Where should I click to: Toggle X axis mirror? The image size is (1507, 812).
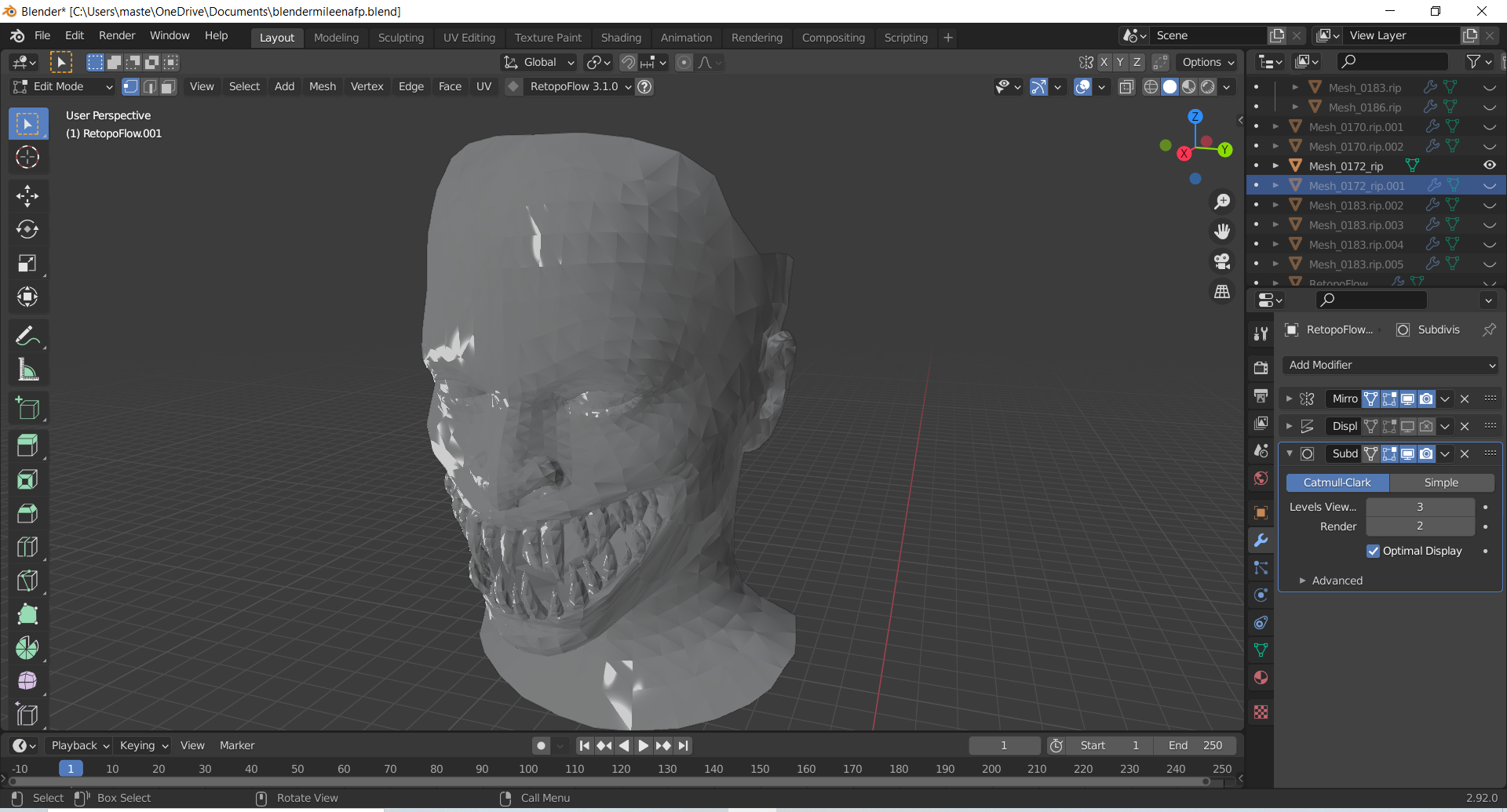(1104, 62)
